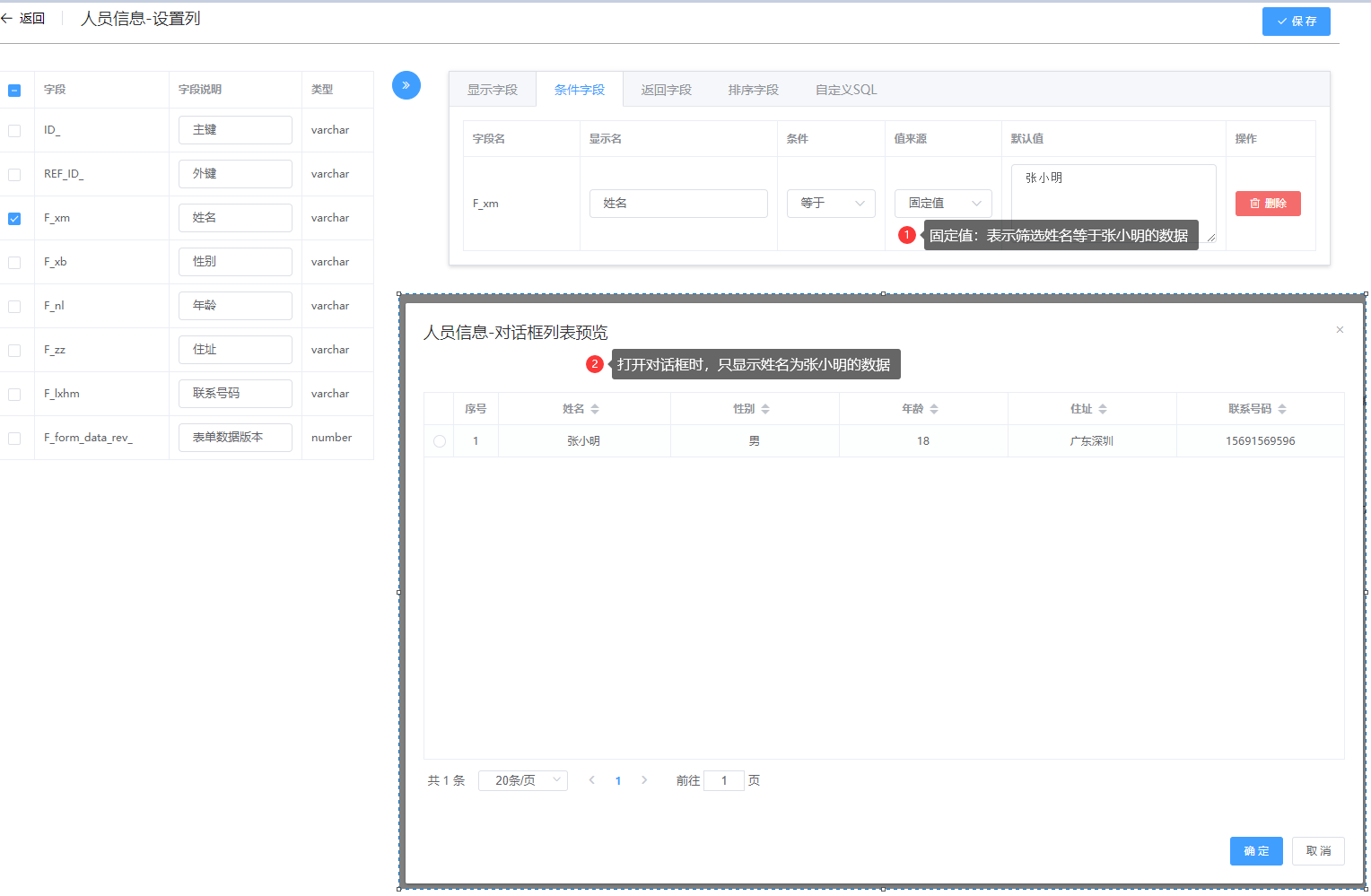Open the 等于 condition dropdown

pos(831,204)
